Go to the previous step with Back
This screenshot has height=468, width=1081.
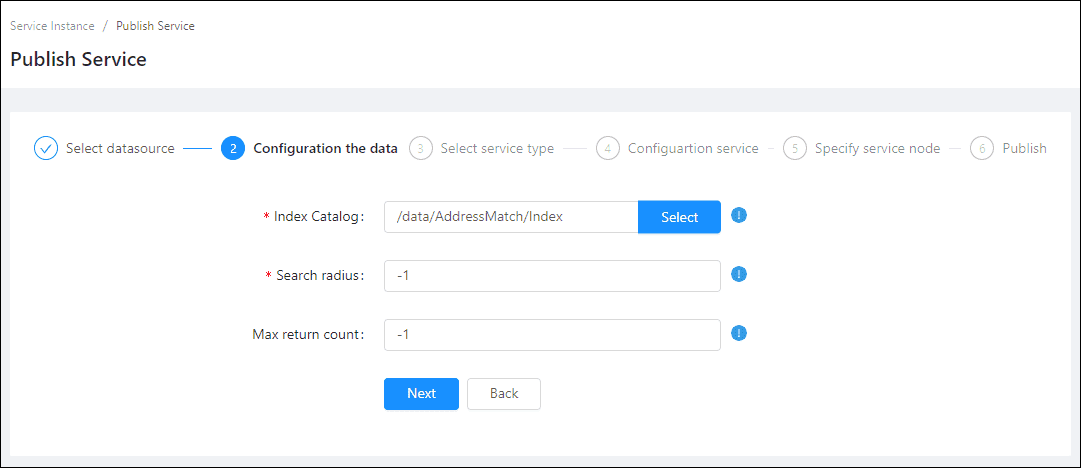pyautogui.click(x=504, y=394)
